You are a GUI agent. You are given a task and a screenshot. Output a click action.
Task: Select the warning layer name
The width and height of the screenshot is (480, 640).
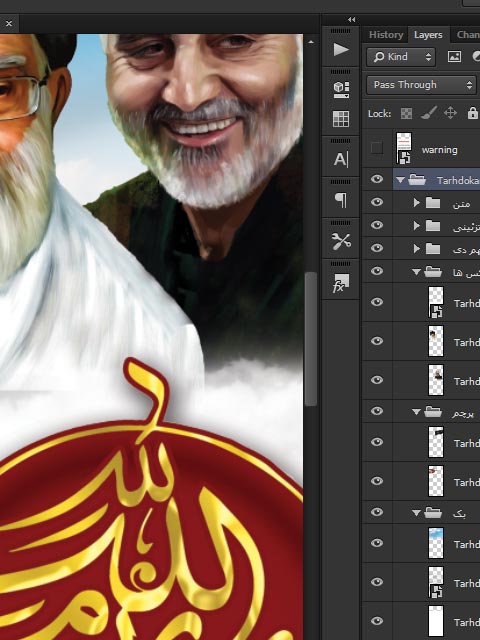439,150
